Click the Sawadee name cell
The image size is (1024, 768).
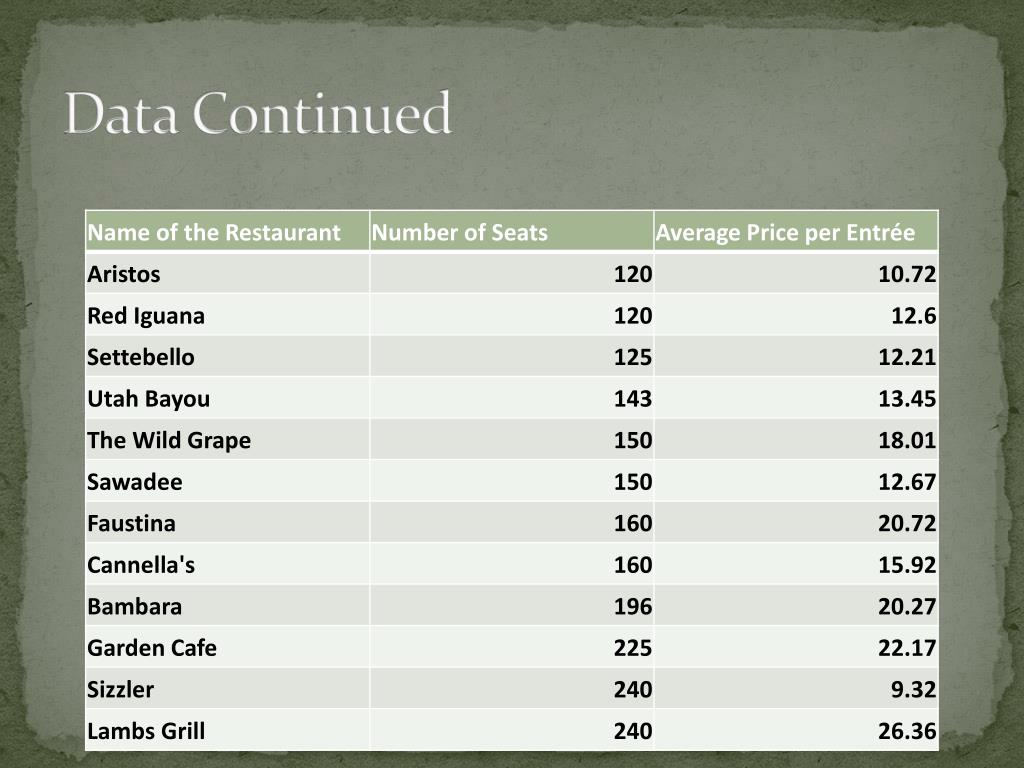[227, 481]
